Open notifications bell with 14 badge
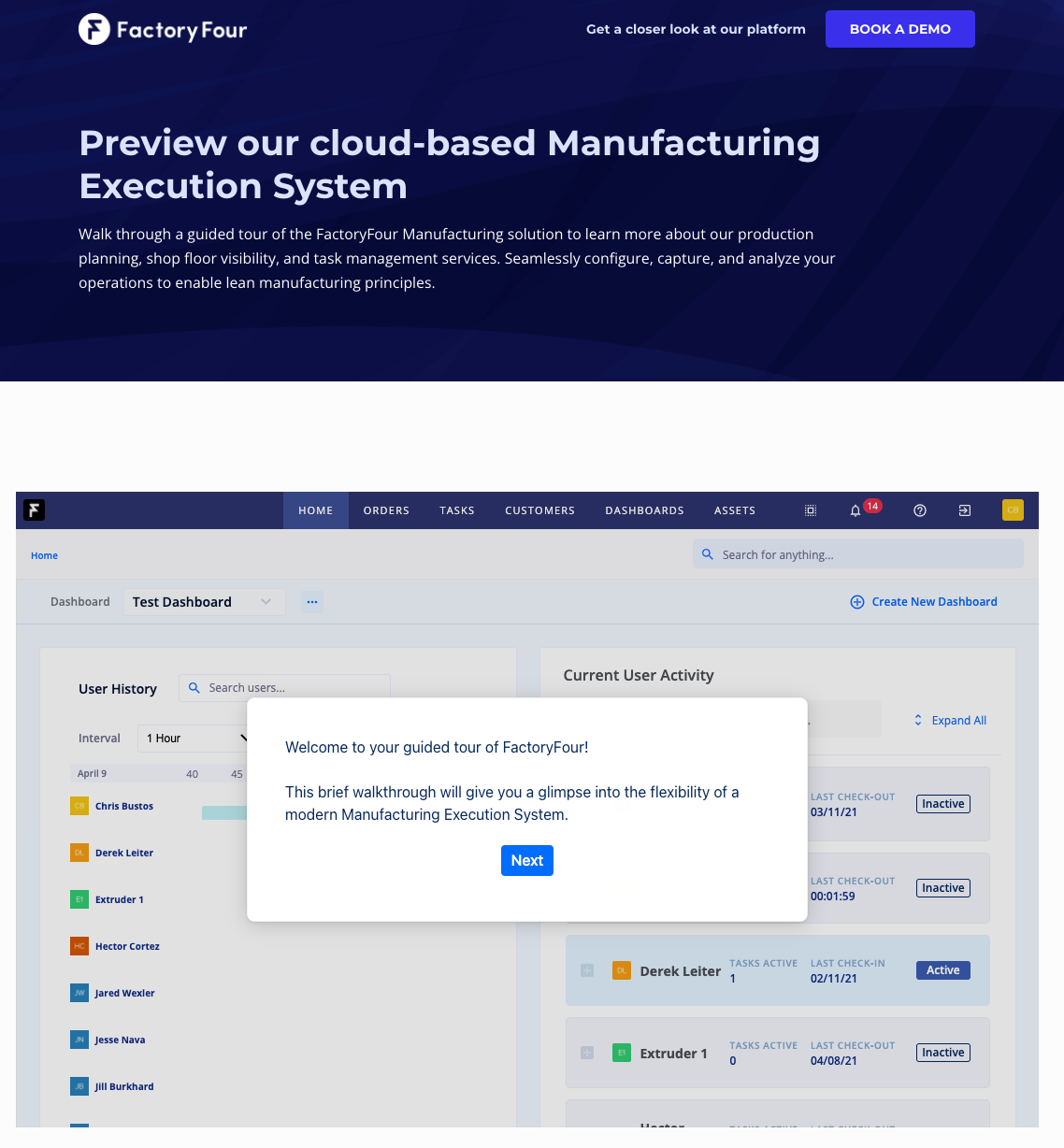 coord(856,510)
